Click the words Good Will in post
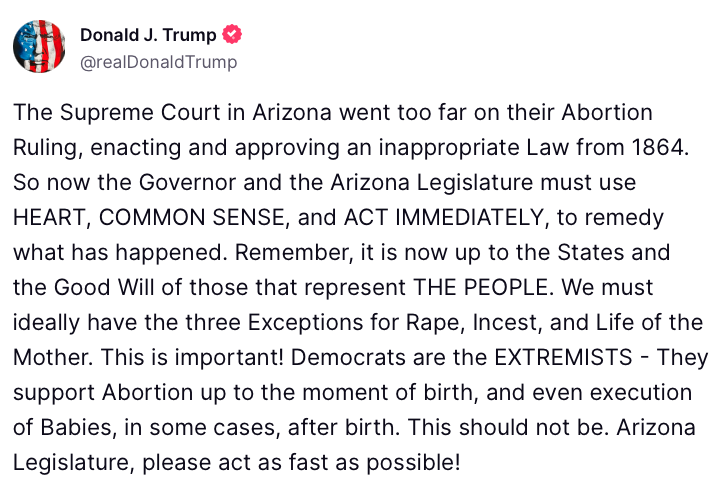The height and width of the screenshot is (489, 727). (x=103, y=287)
